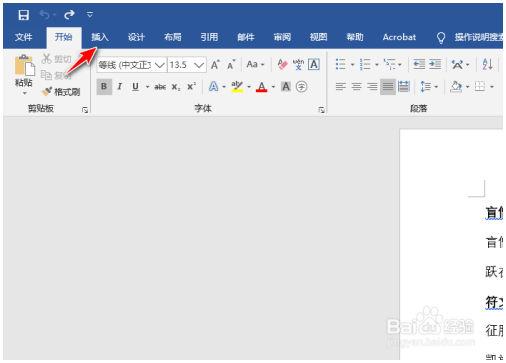This screenshot has width=506, height=363.
Task: Click the Undo arrow in quick access toolbar
Action: click(x=45, y=15)
